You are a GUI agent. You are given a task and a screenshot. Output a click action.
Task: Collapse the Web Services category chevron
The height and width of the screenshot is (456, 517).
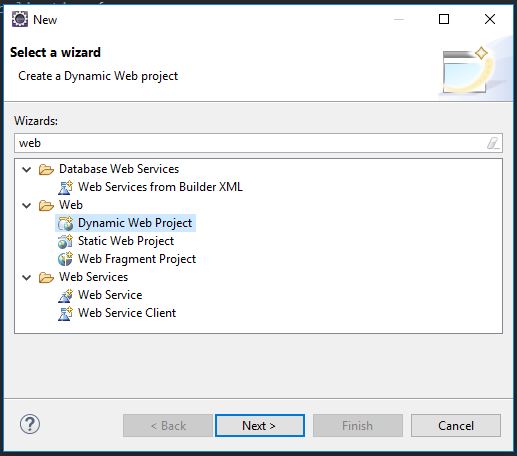[27, 277]
